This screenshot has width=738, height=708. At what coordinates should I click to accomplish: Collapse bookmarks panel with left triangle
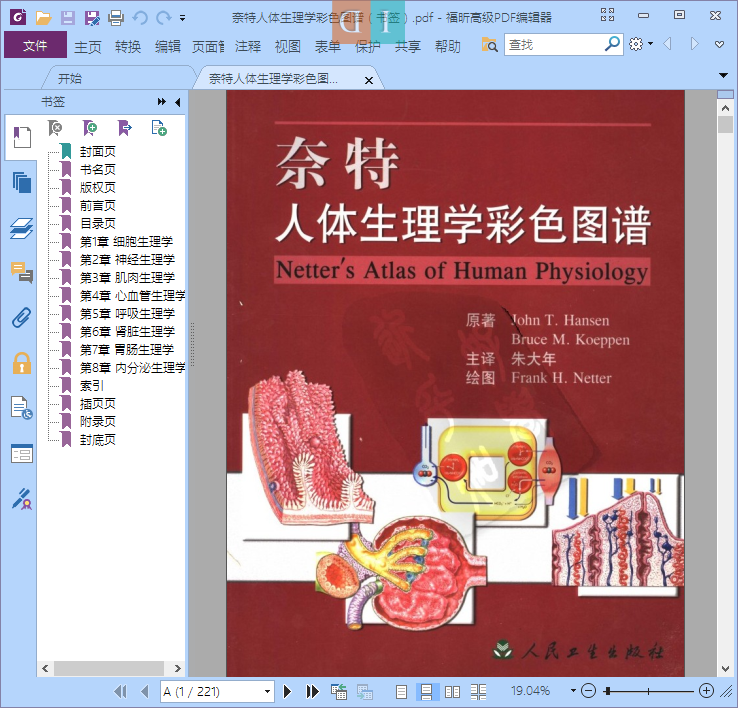(x=178, y=102)
